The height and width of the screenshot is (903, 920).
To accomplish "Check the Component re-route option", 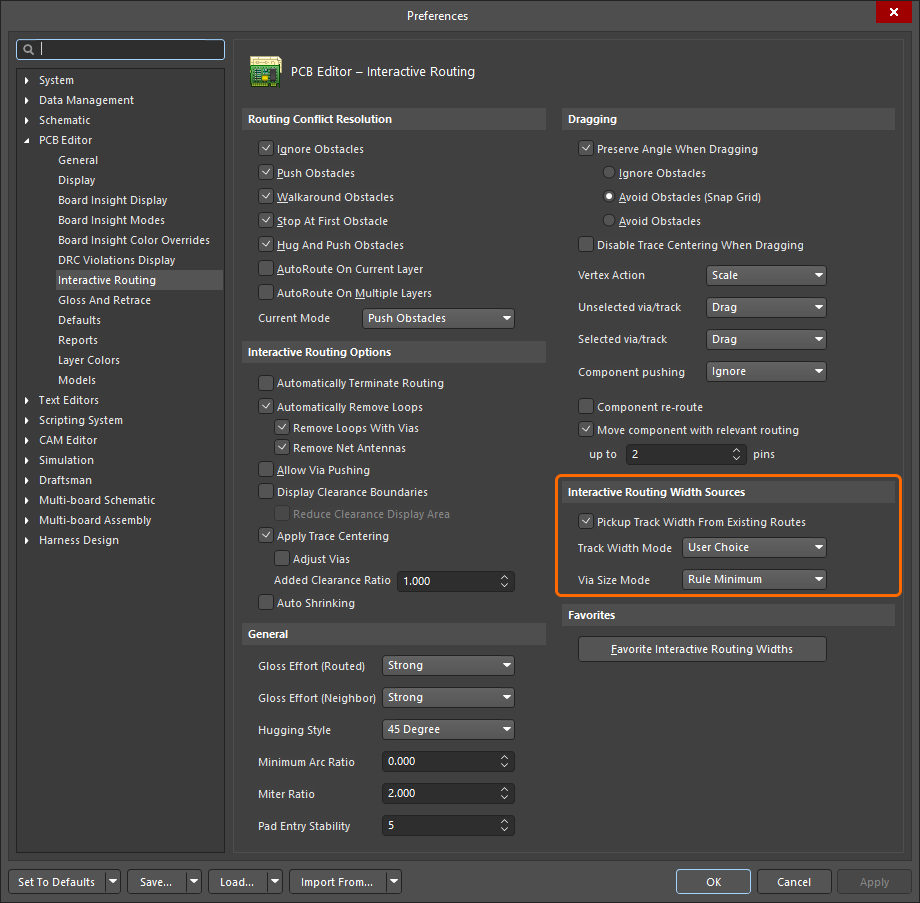I will click(x=586, y=407).
